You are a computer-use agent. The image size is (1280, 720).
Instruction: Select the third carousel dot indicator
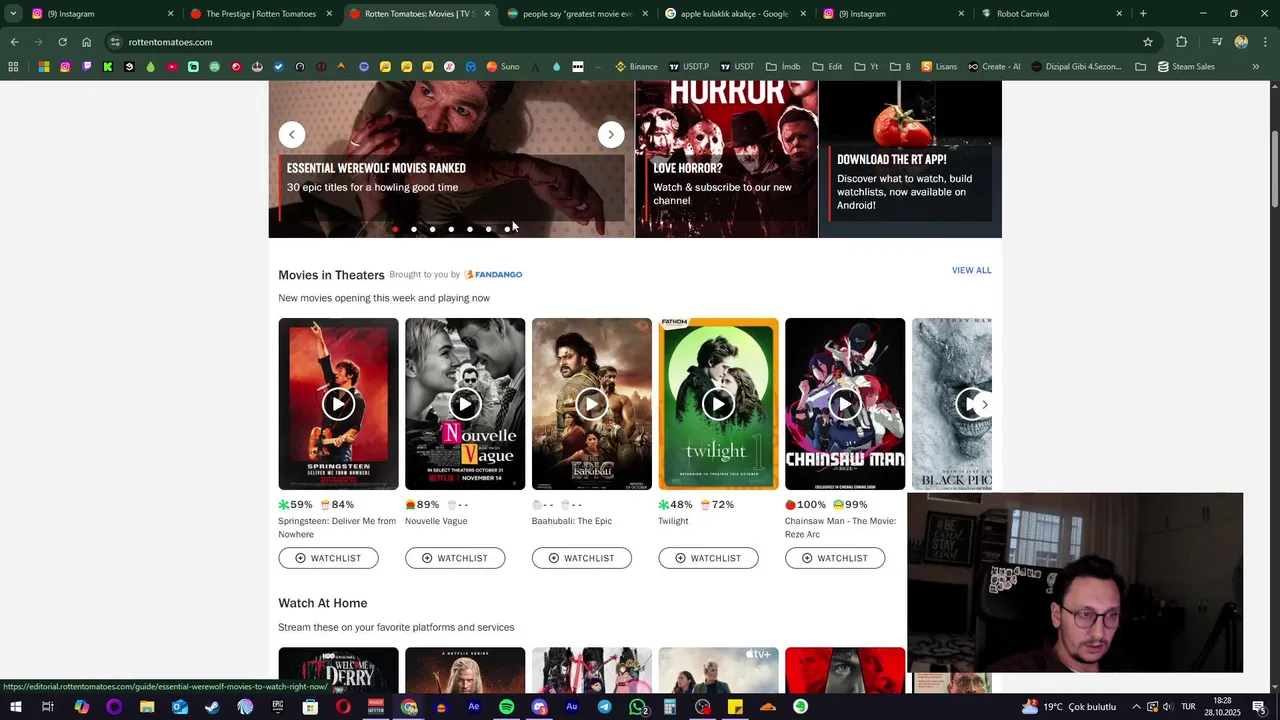pos(432,229)
